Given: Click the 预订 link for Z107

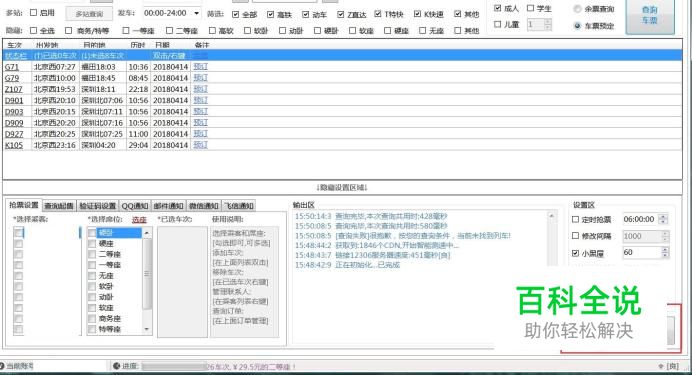Looking at the screenshot, I should [200, 89].
